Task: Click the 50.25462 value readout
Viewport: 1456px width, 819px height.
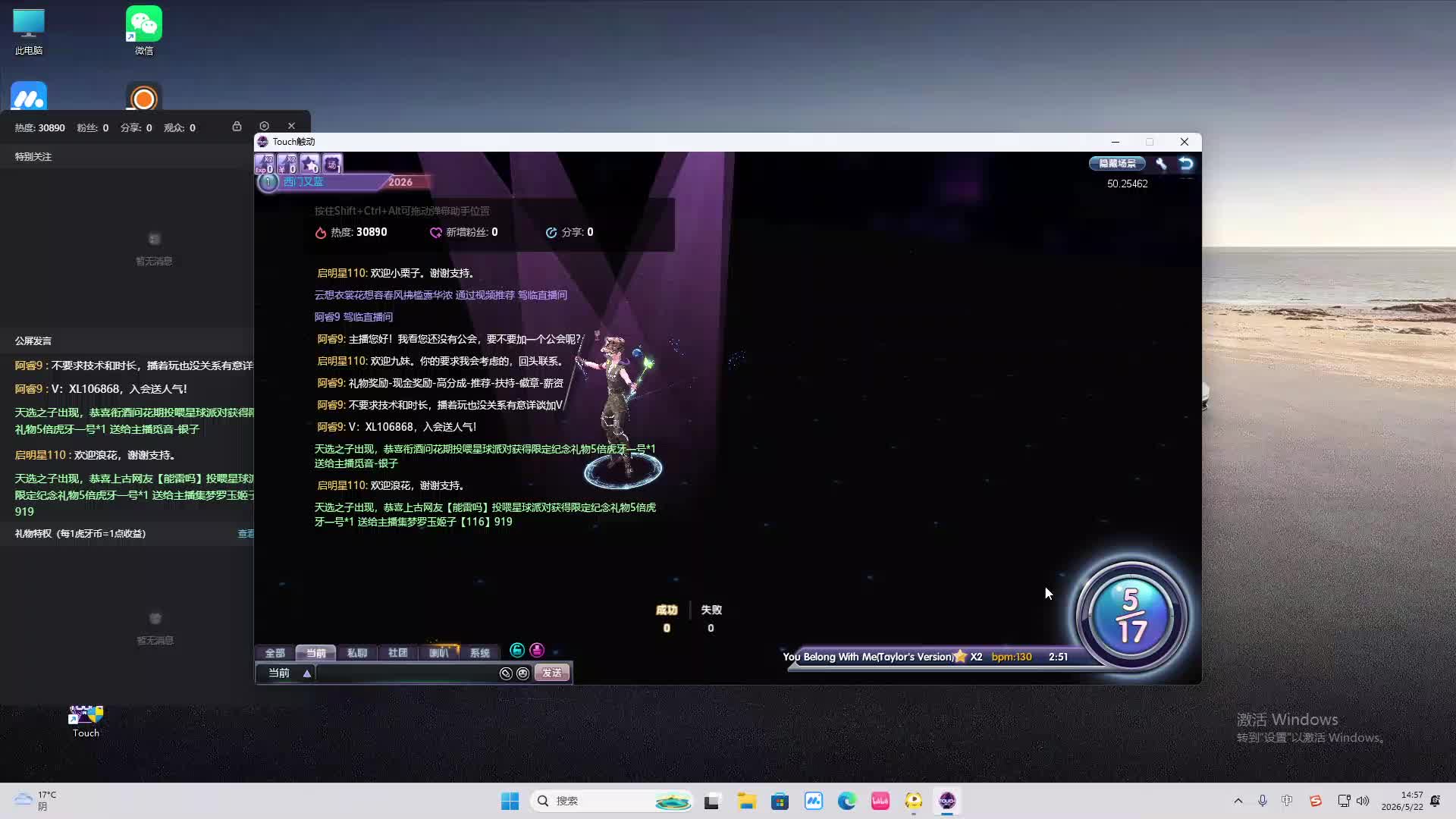Action: point(1127,184)
